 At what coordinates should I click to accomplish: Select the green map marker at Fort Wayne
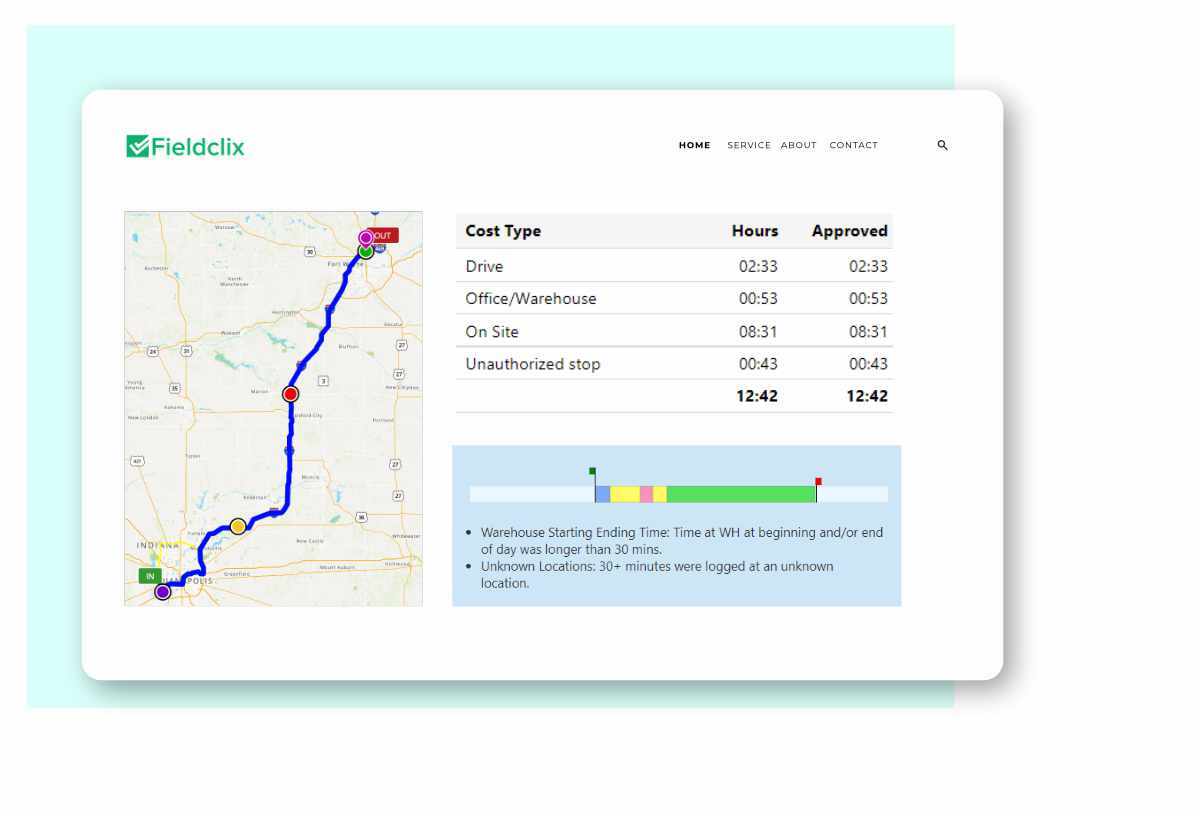(x=366, y=251)
